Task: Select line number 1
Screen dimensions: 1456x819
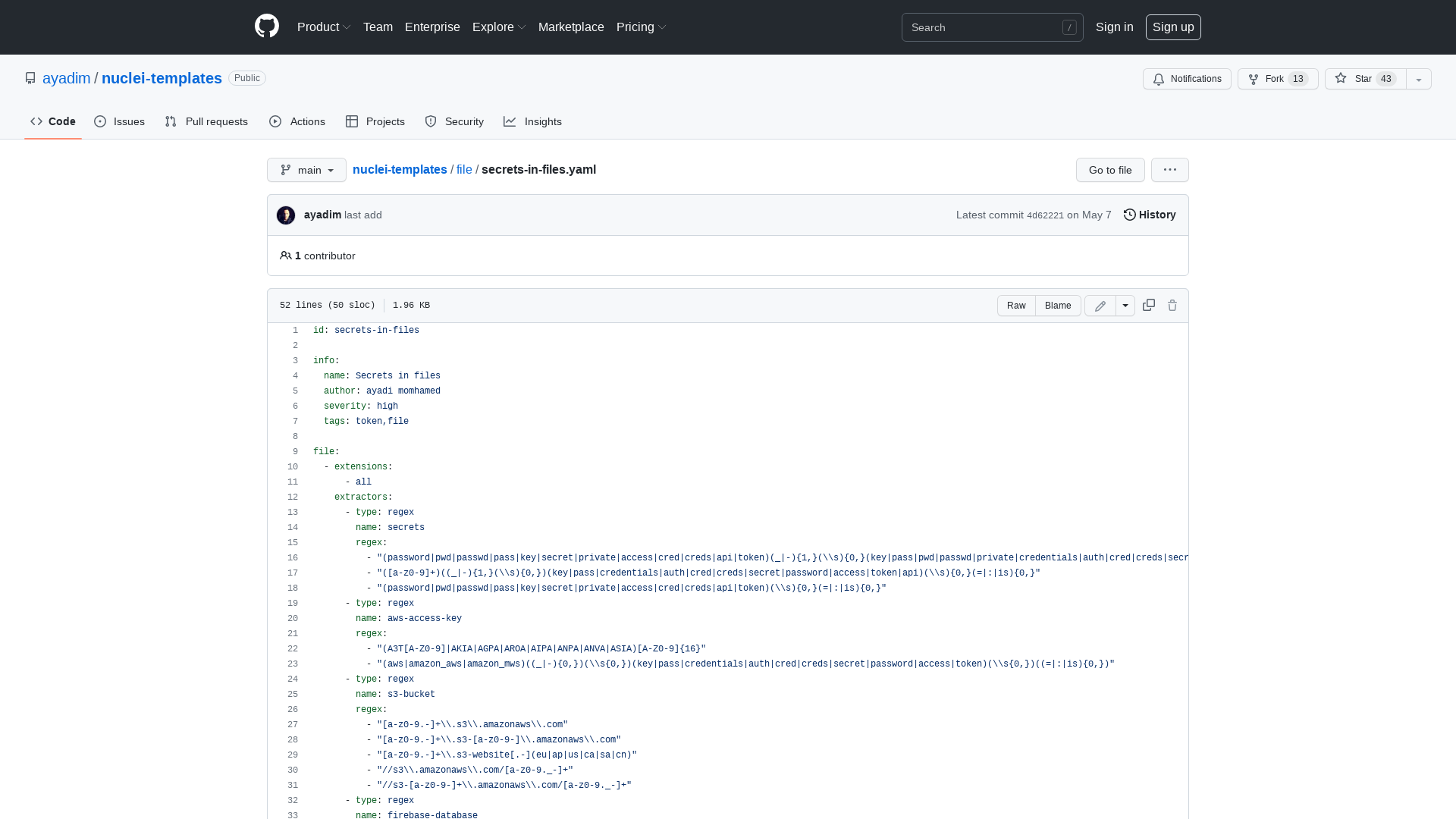Action: click(295, 331)
